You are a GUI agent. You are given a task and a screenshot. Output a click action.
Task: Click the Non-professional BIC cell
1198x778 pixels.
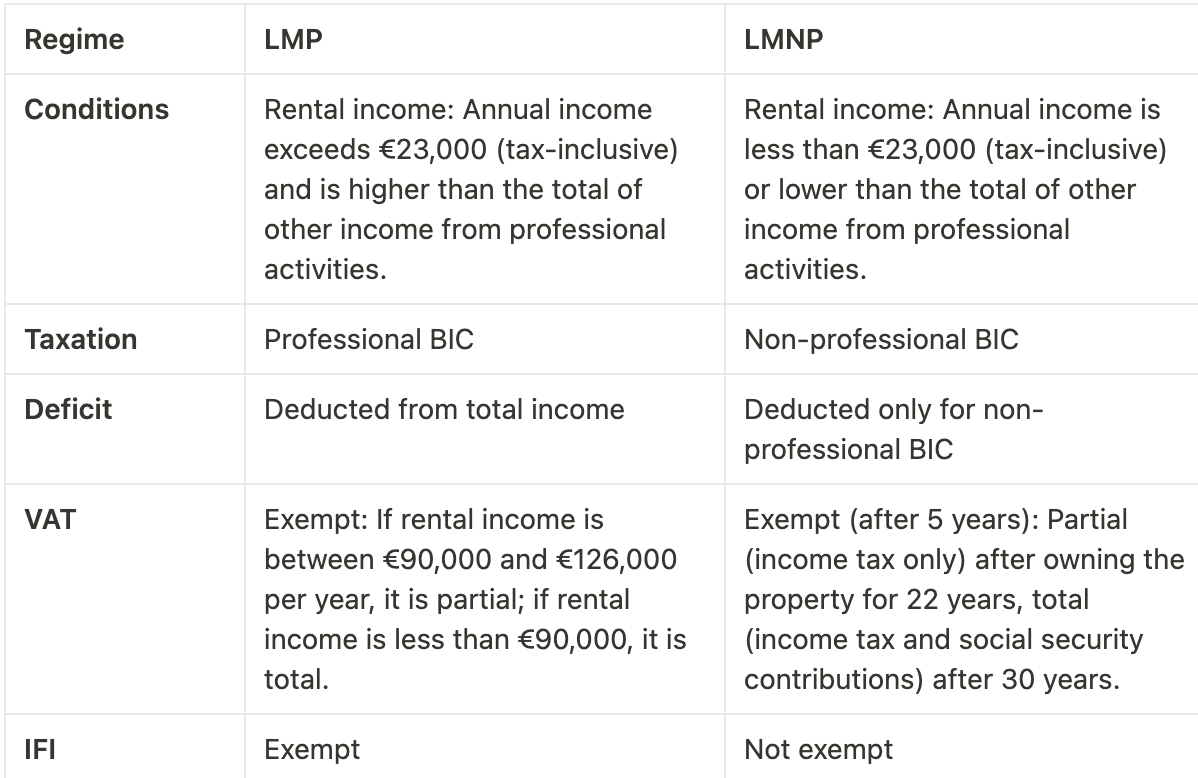(961, 339)
